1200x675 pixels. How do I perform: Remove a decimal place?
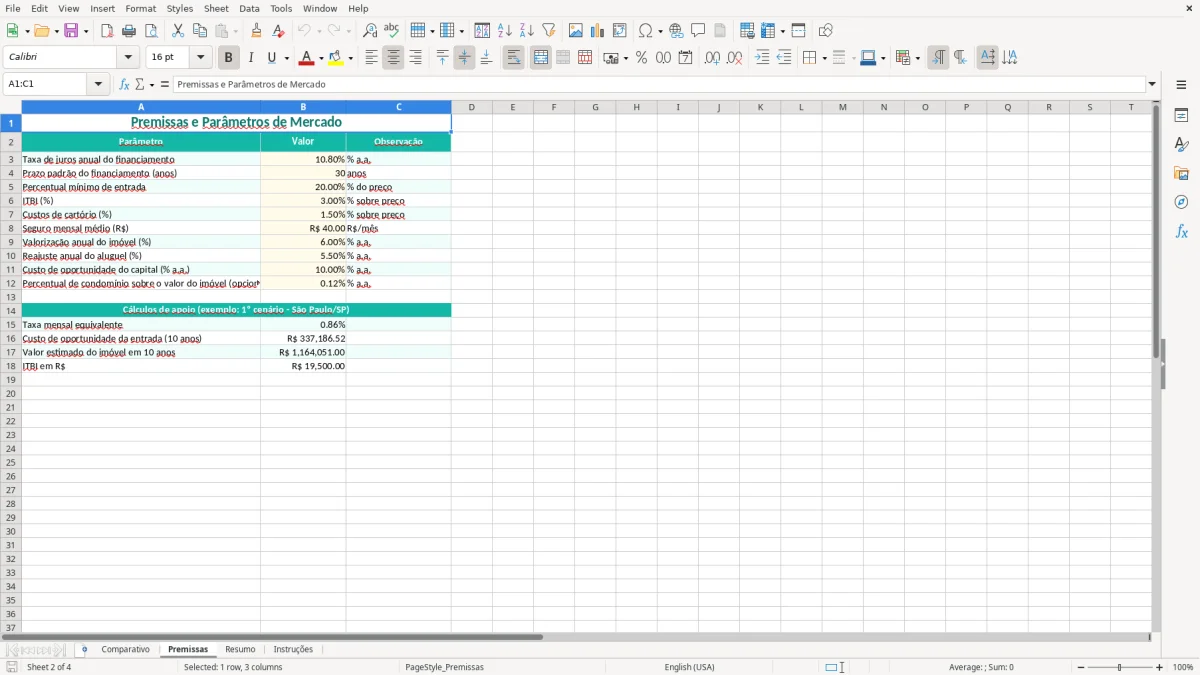tap(735, 58)
